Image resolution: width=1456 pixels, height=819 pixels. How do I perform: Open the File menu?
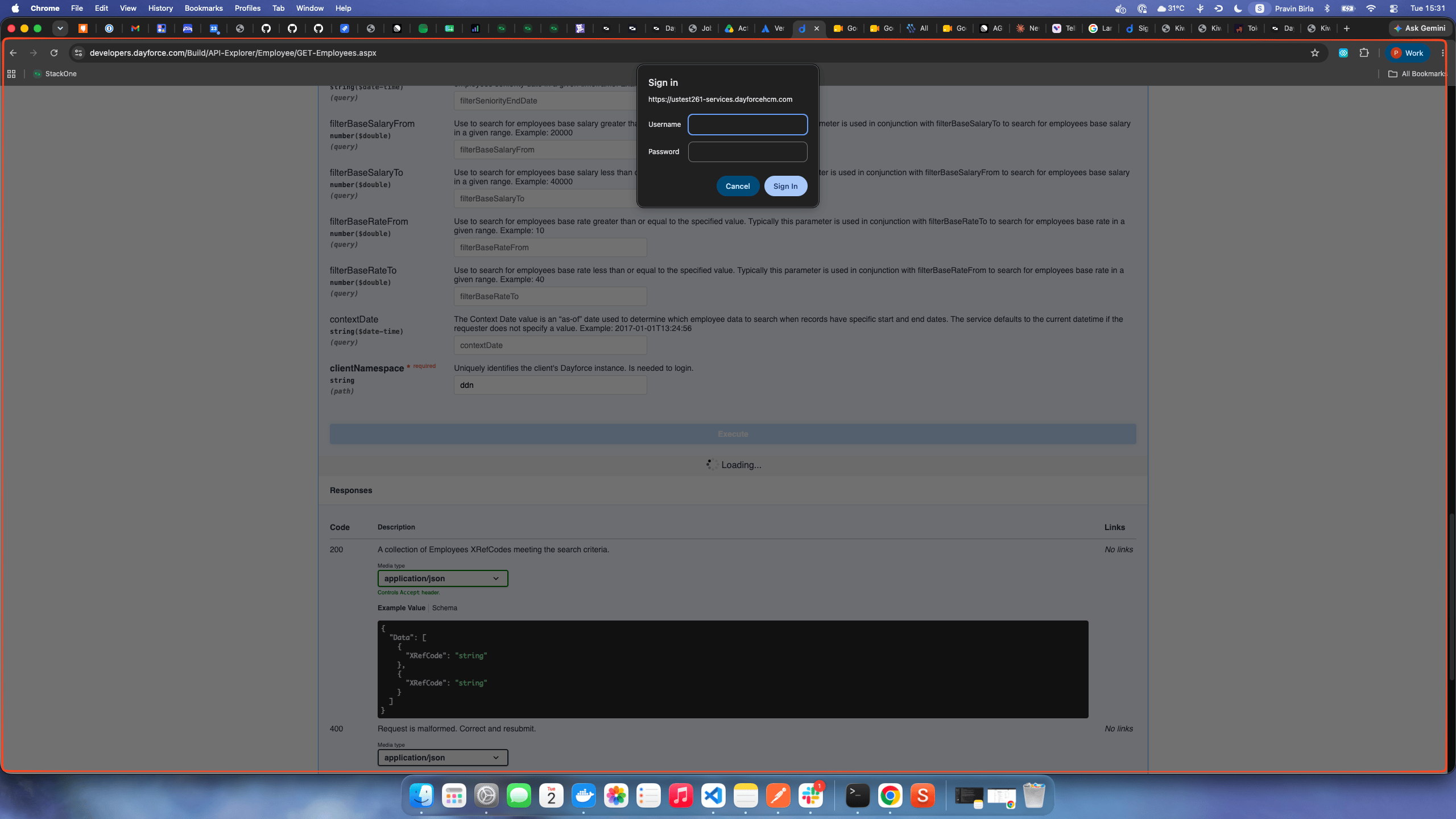(77, 9)
